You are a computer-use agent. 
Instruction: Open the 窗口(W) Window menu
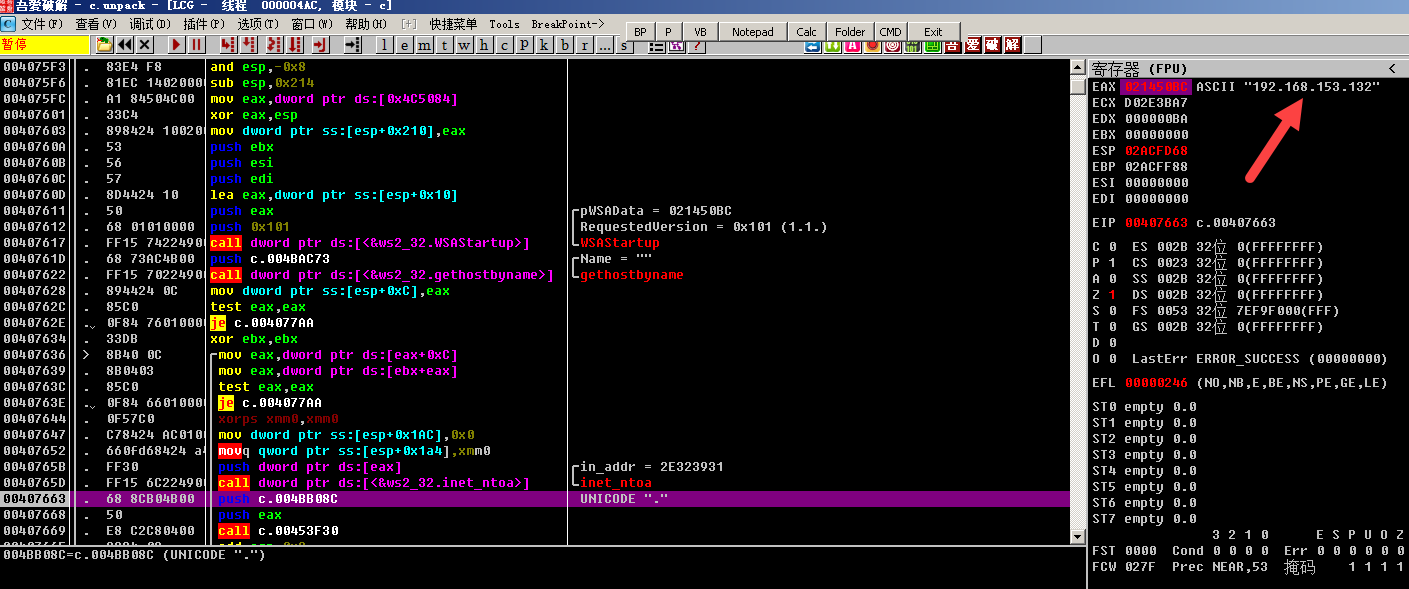tap(312, 24)
